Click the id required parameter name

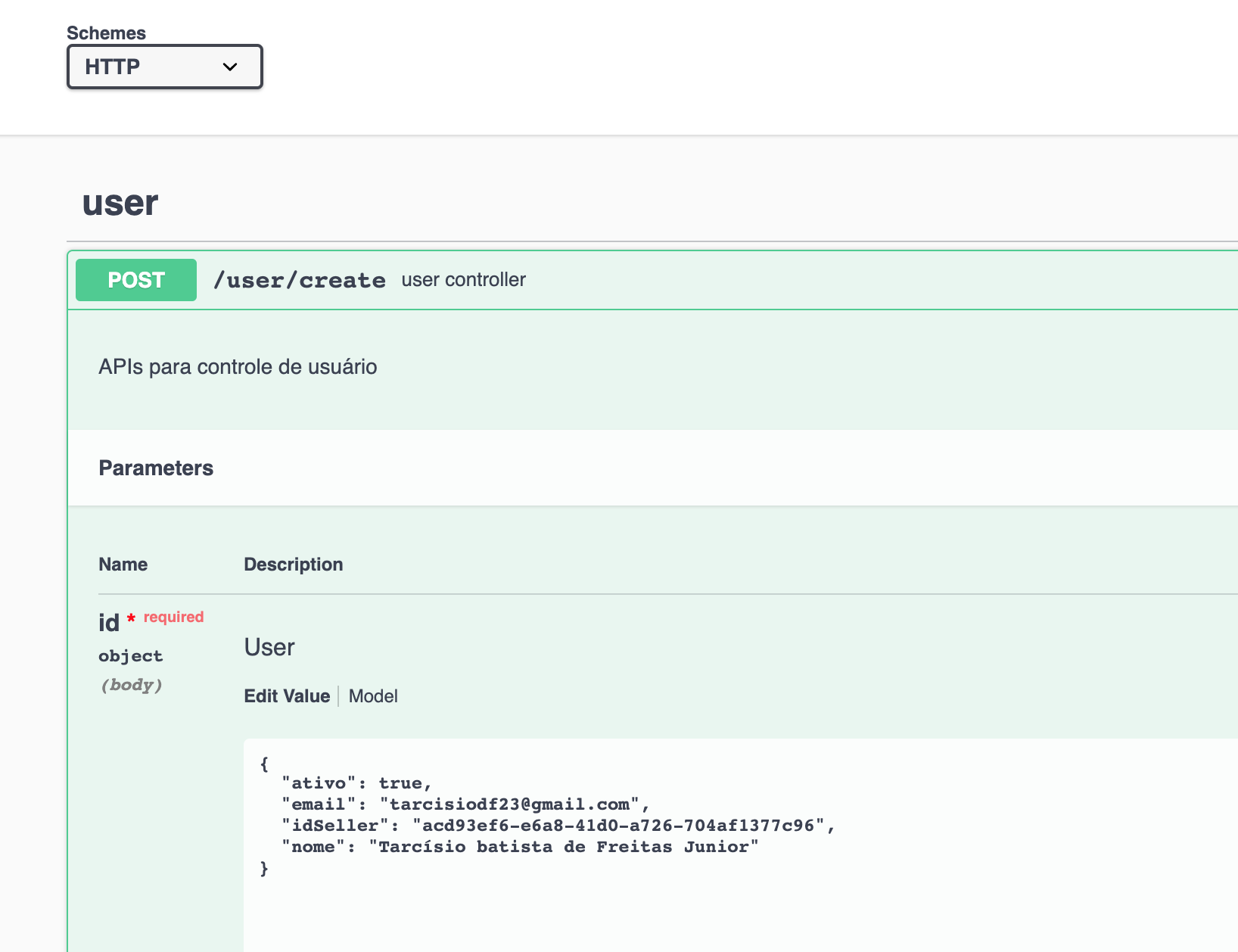click(108, 621)
